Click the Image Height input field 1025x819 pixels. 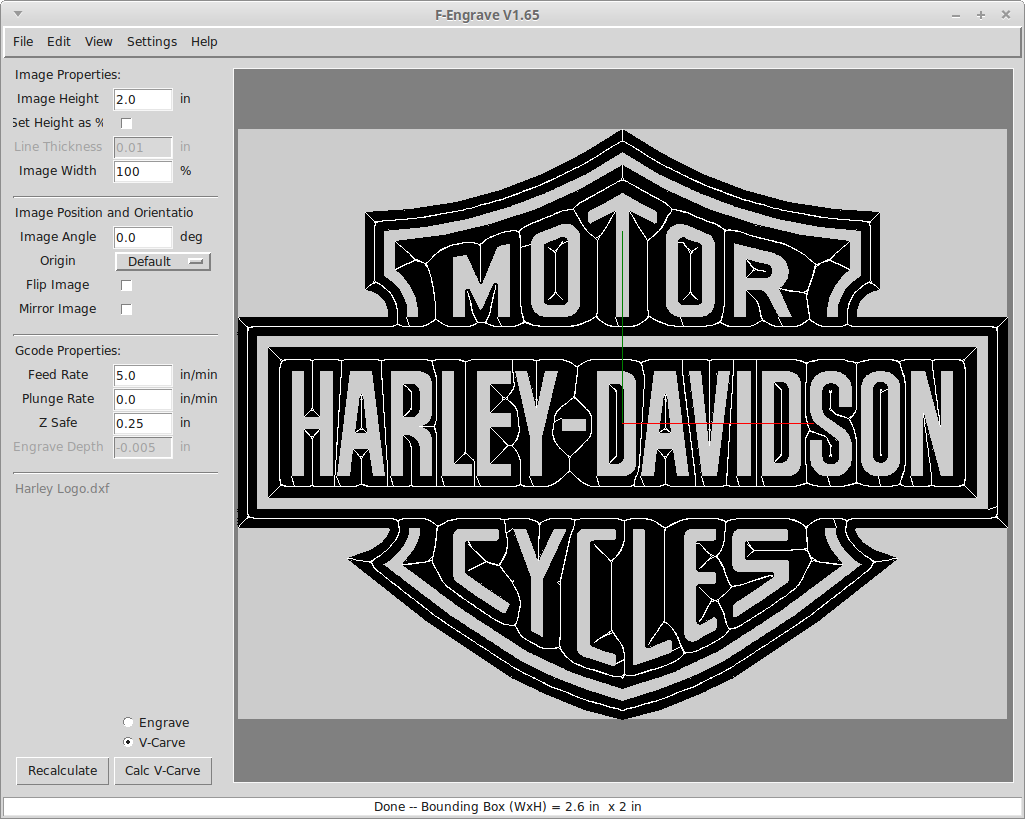(x=143, y=99)
